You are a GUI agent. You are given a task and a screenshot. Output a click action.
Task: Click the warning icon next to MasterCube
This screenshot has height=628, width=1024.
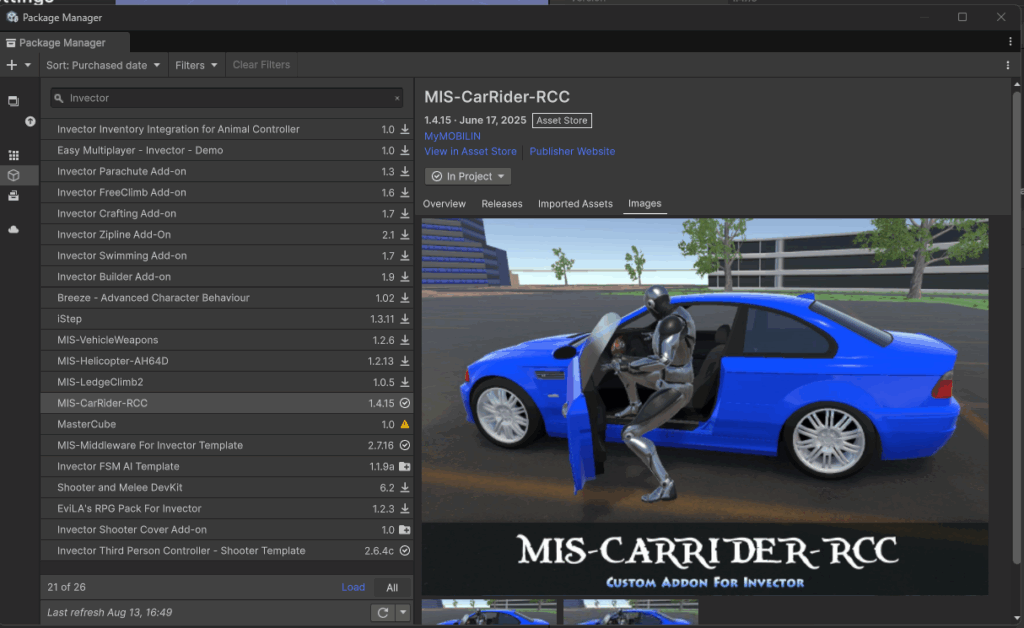point(405,424)
